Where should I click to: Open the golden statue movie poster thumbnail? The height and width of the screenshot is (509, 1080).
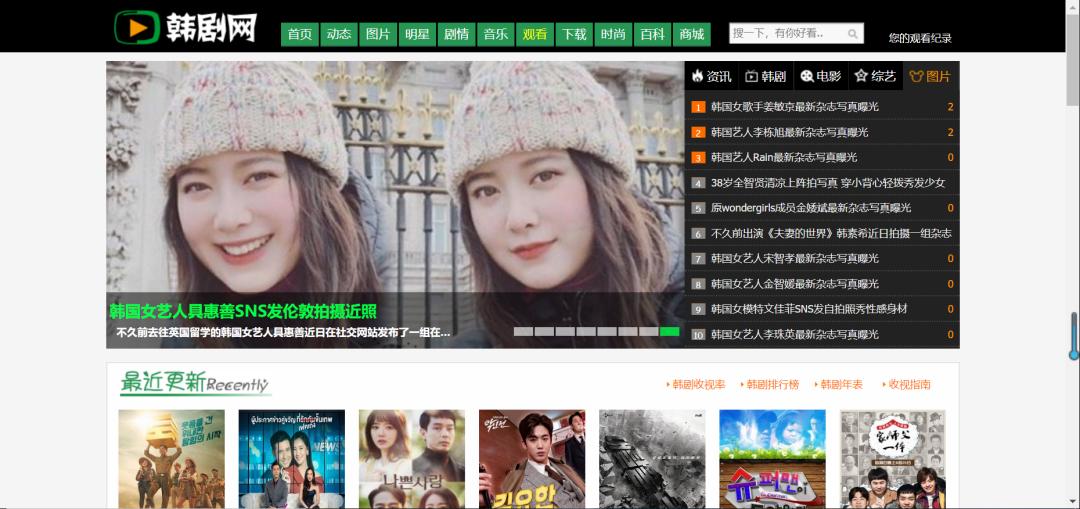tap(172, 459)
